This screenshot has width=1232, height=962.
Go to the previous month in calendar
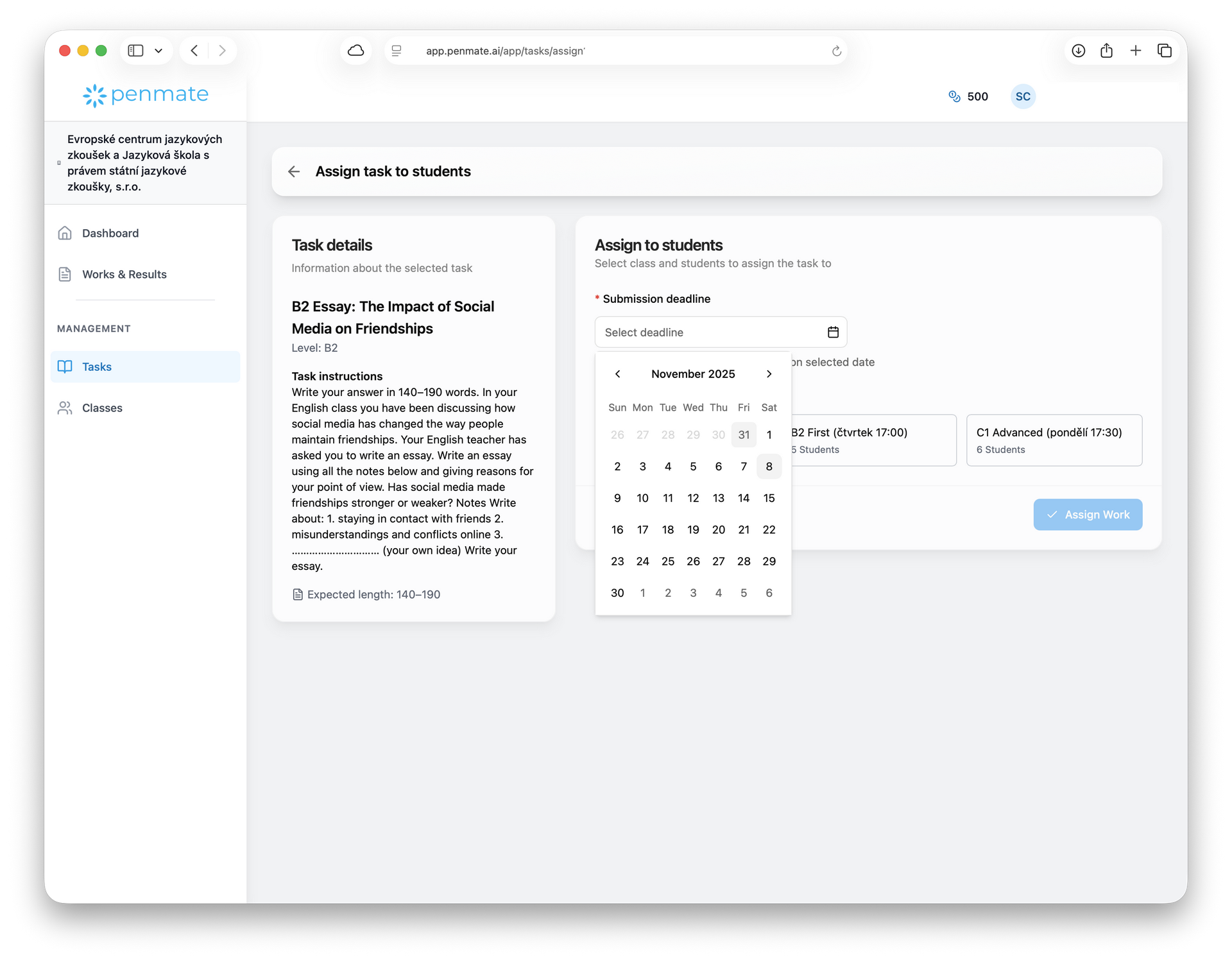[x=617, y=374]
